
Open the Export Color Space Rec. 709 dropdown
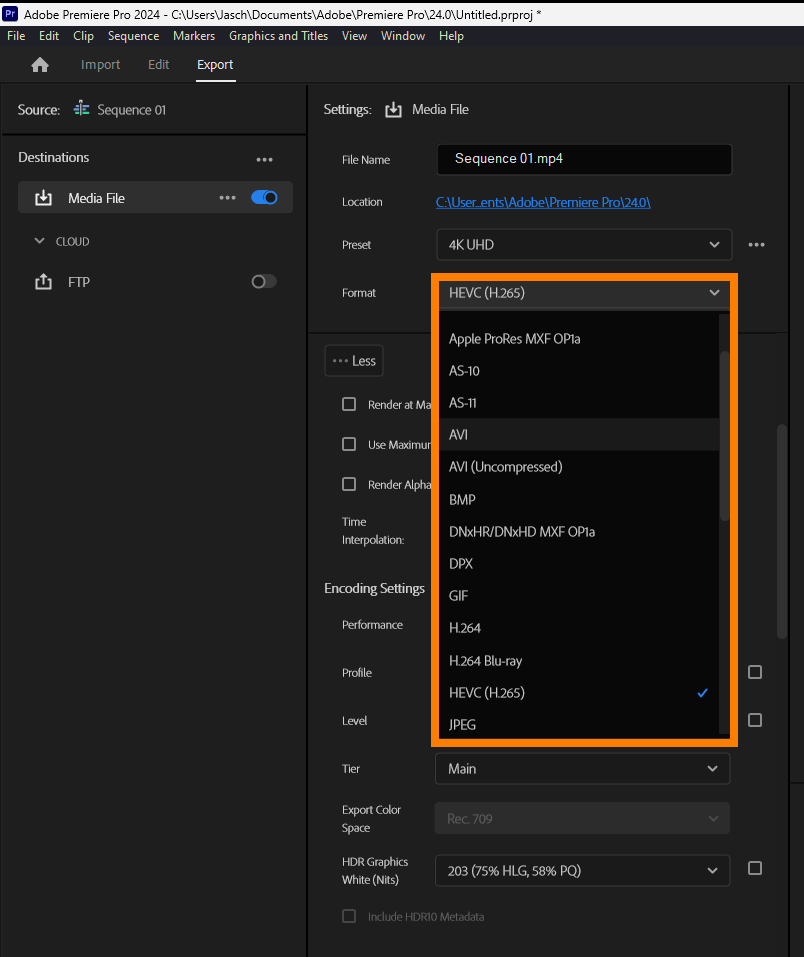tap(582, 818)
